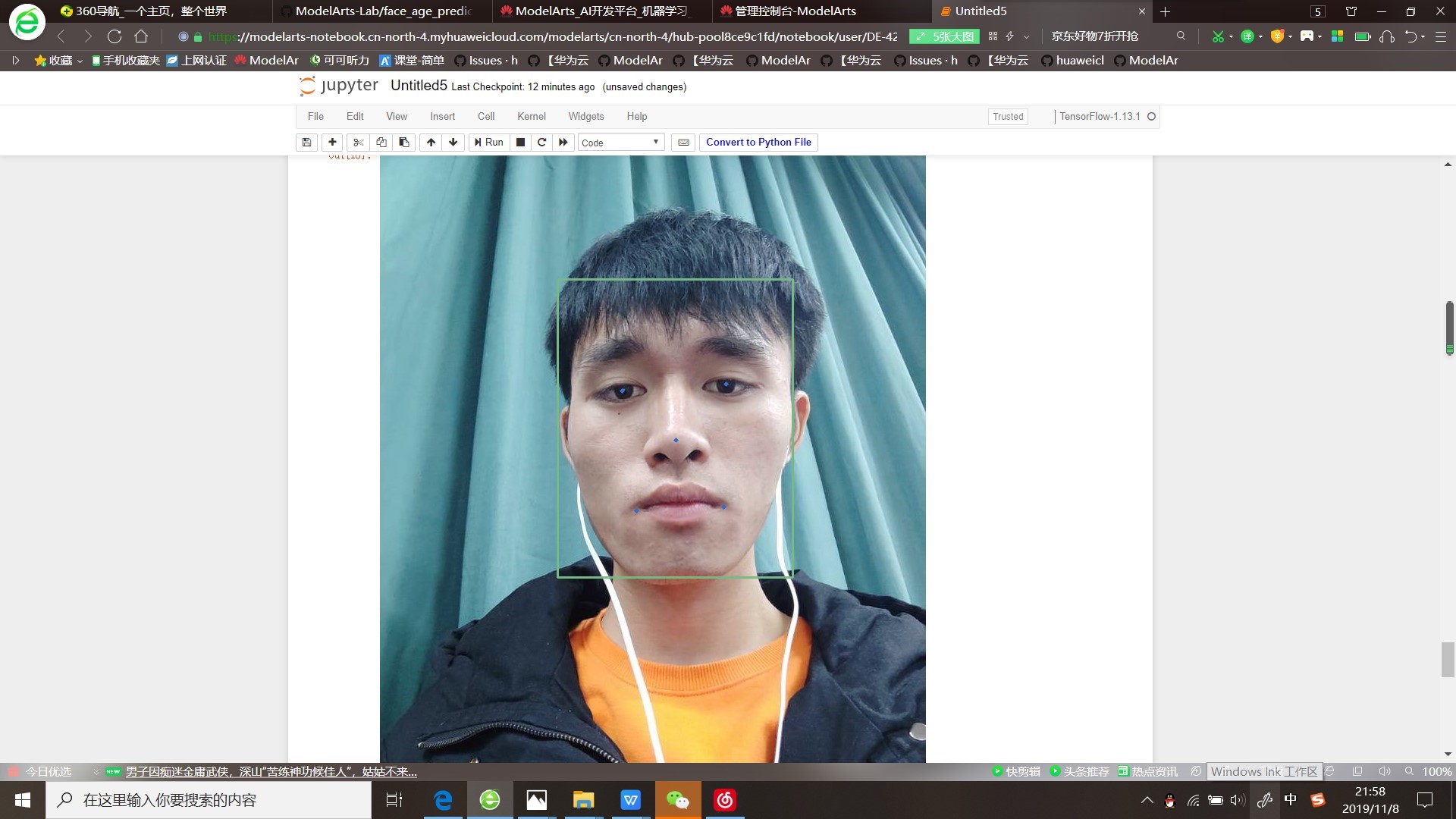
Task: Restart and run all cells icon
Action: [563, 143]
